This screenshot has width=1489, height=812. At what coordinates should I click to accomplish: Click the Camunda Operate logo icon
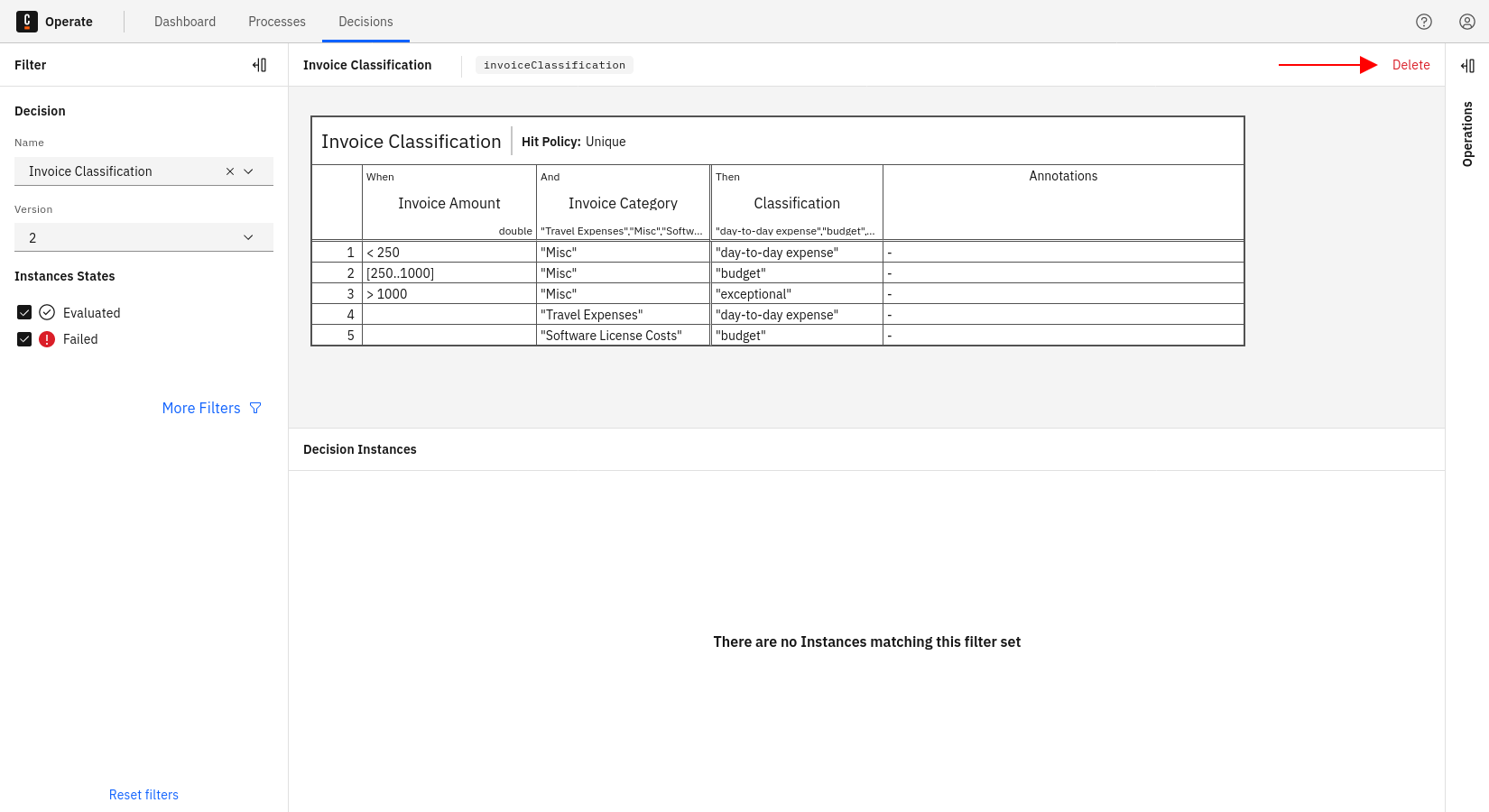point(27,22)
